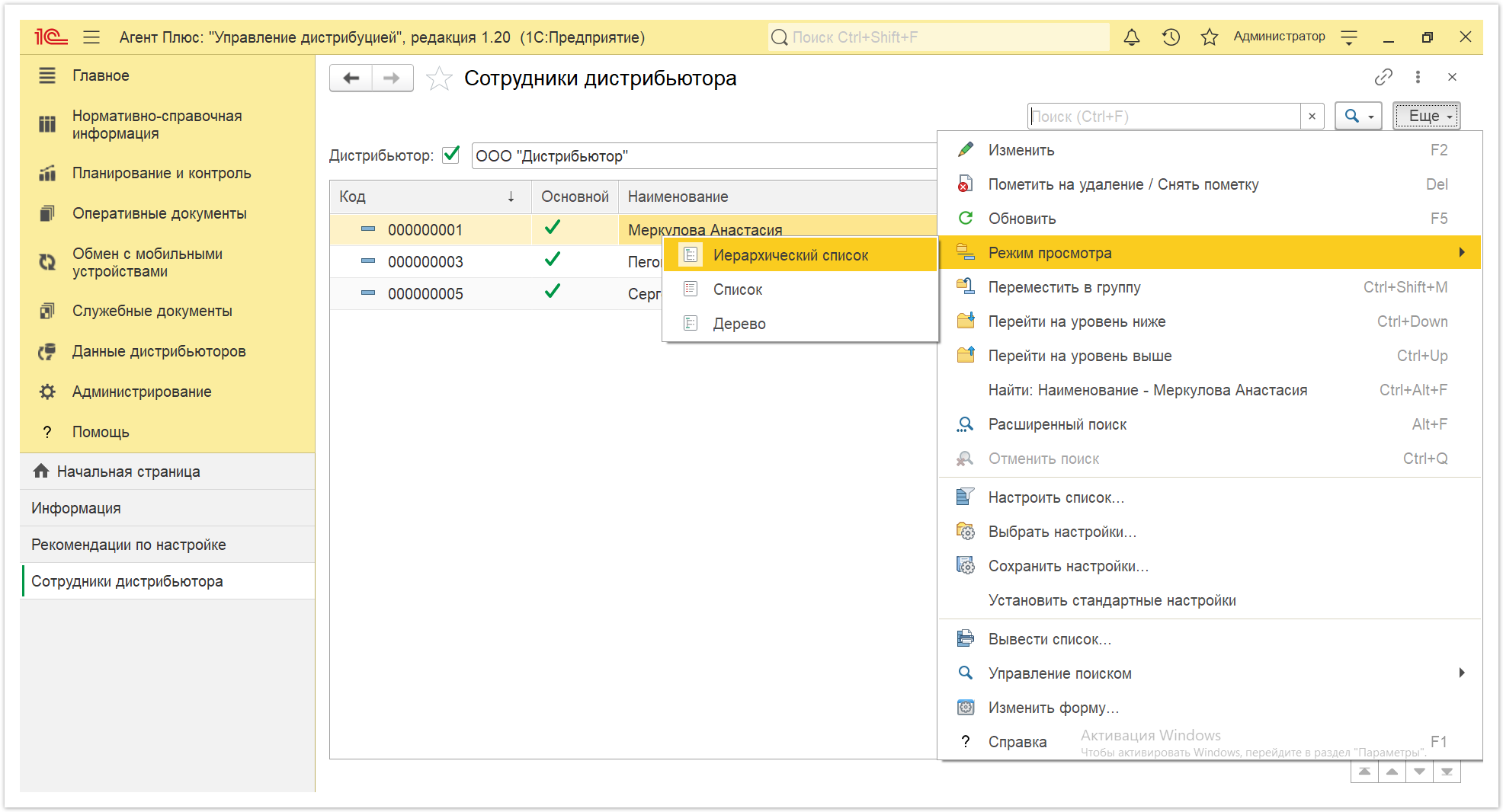
Task: Open favorites star in top bar
Action: point(1209,37)
